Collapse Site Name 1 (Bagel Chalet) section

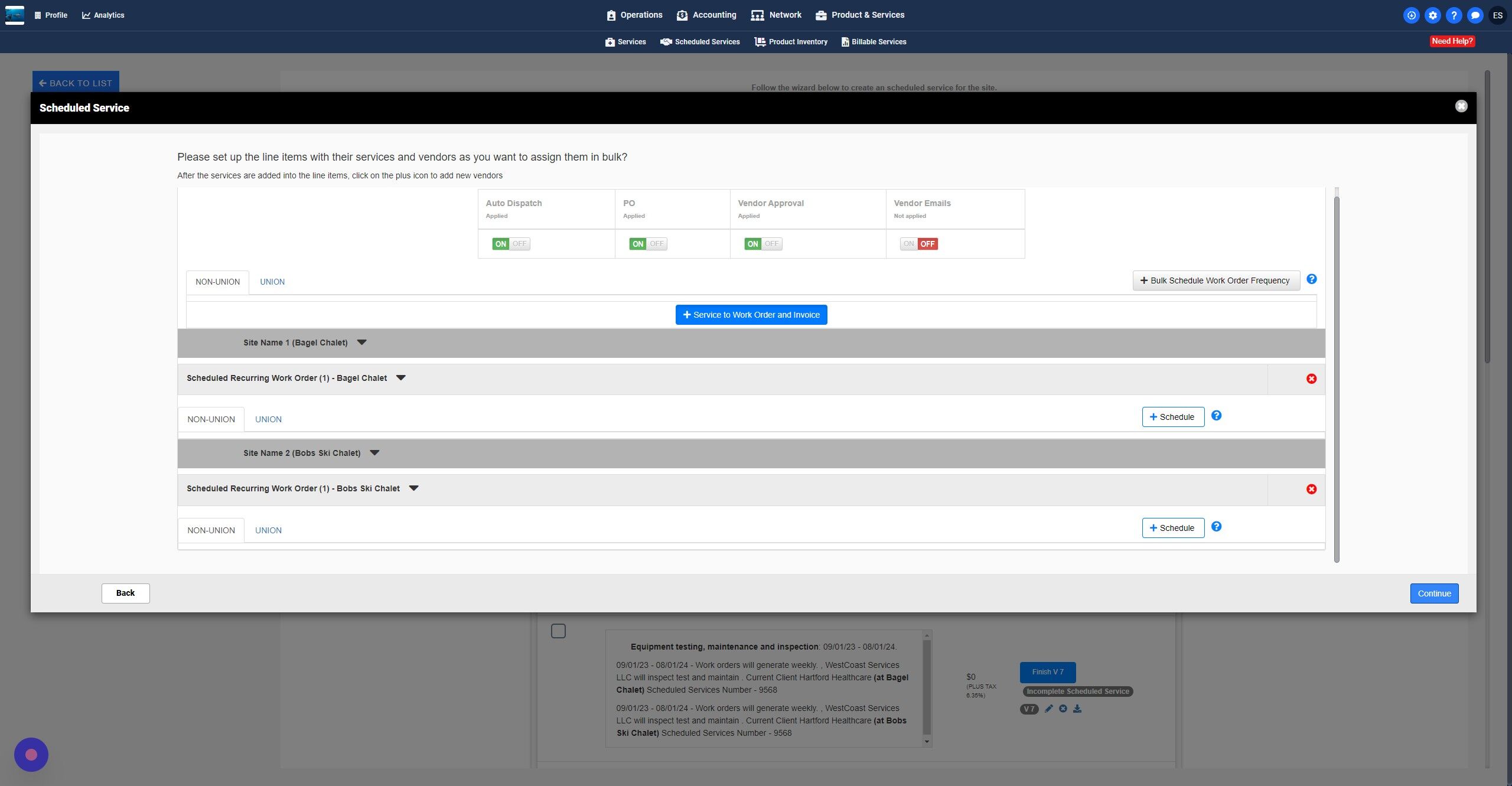[x=362, y=343]
